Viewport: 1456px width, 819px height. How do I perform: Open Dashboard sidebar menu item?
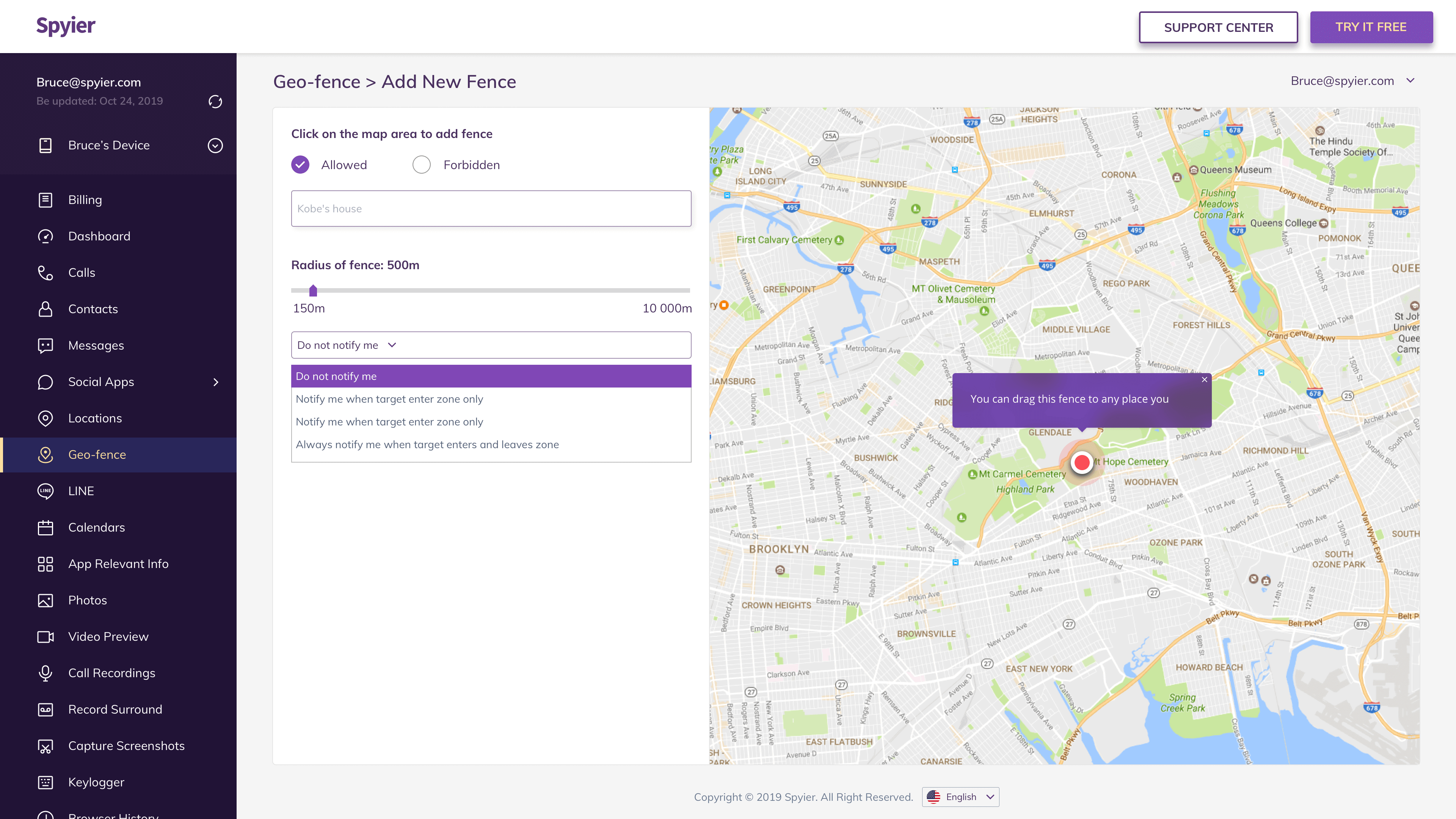pyautogui.click(x=118, y=236)
